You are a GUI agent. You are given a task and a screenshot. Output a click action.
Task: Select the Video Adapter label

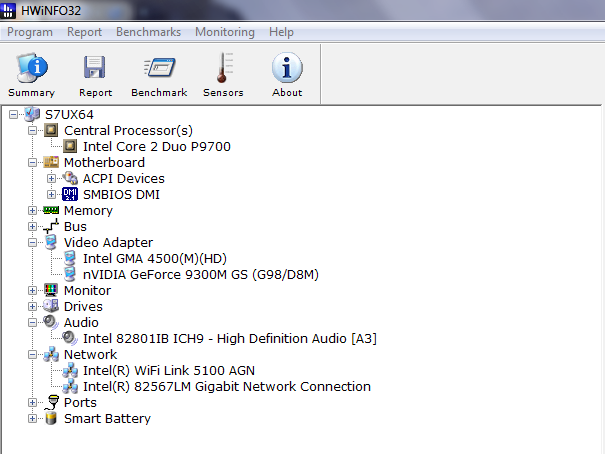pyautogui.click(x=108, y=243)
